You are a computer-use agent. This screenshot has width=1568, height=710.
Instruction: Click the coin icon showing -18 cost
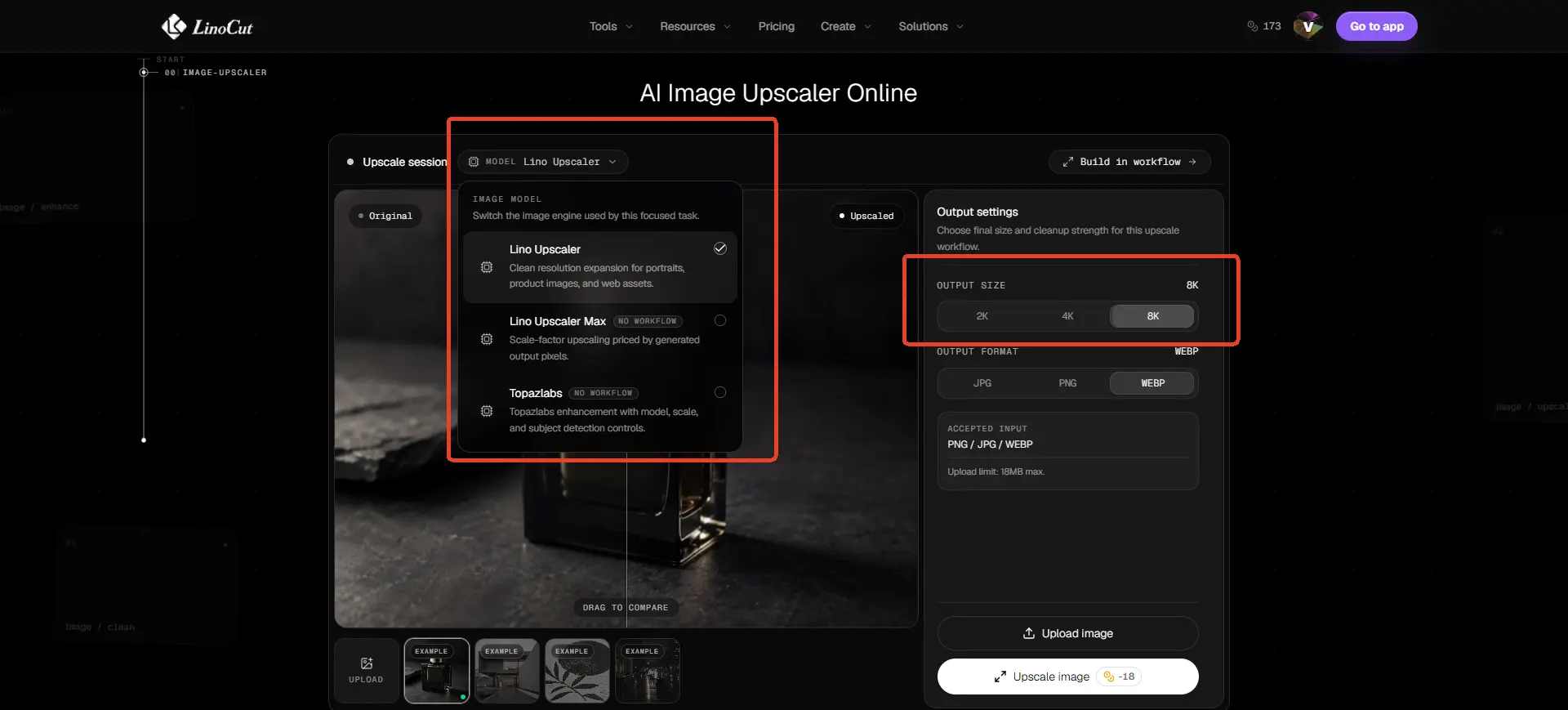(1108, 677)
